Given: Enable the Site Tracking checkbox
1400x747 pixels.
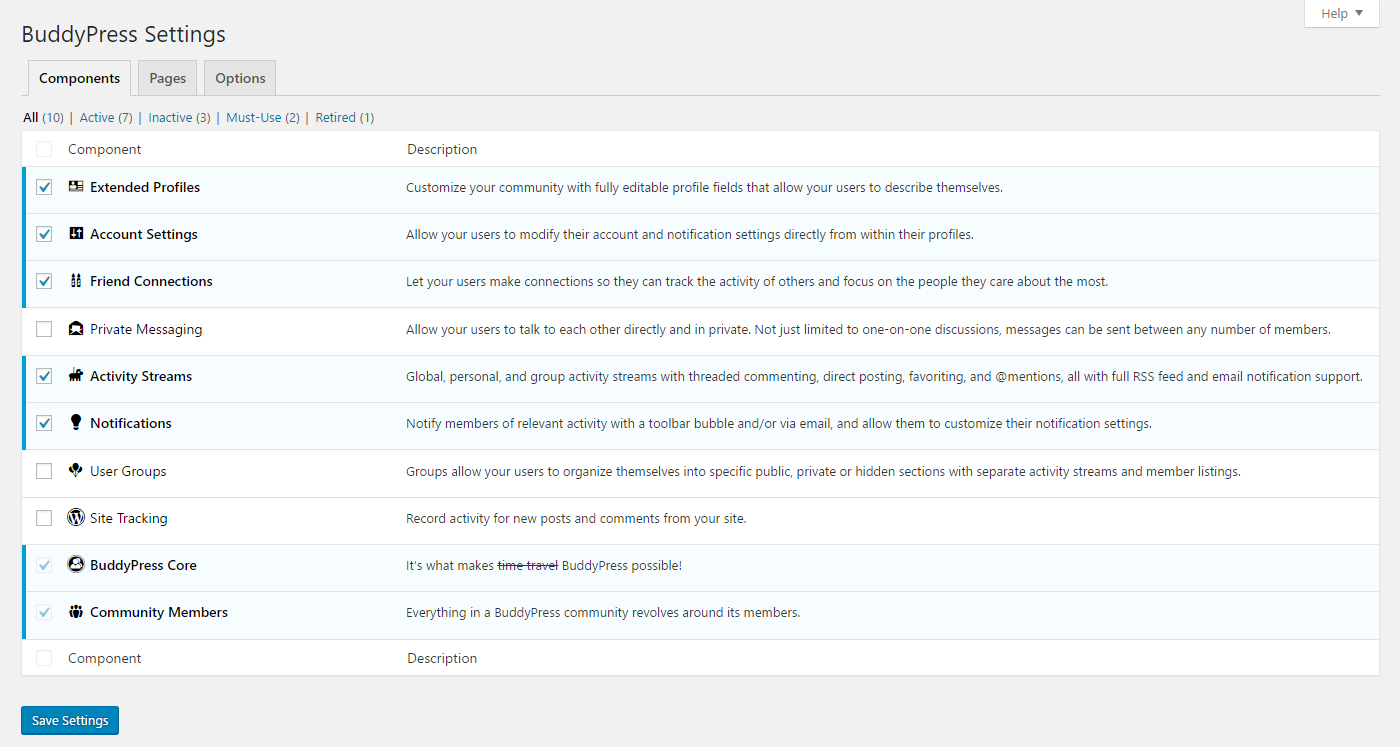Looking at the screenshot, I should click(44, 518).
